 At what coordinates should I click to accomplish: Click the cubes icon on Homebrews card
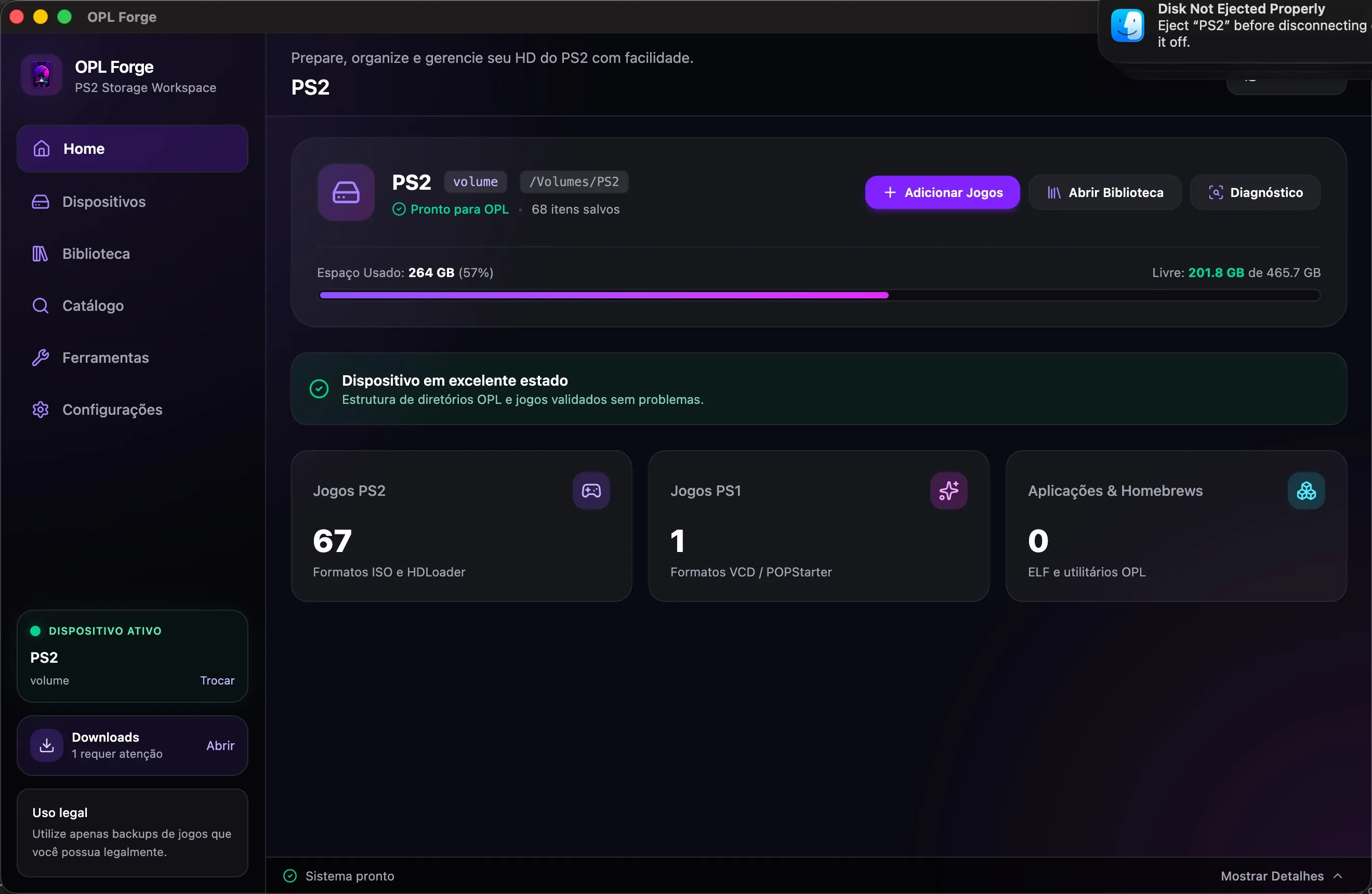pyautogui.click(x=1305, y=491)
